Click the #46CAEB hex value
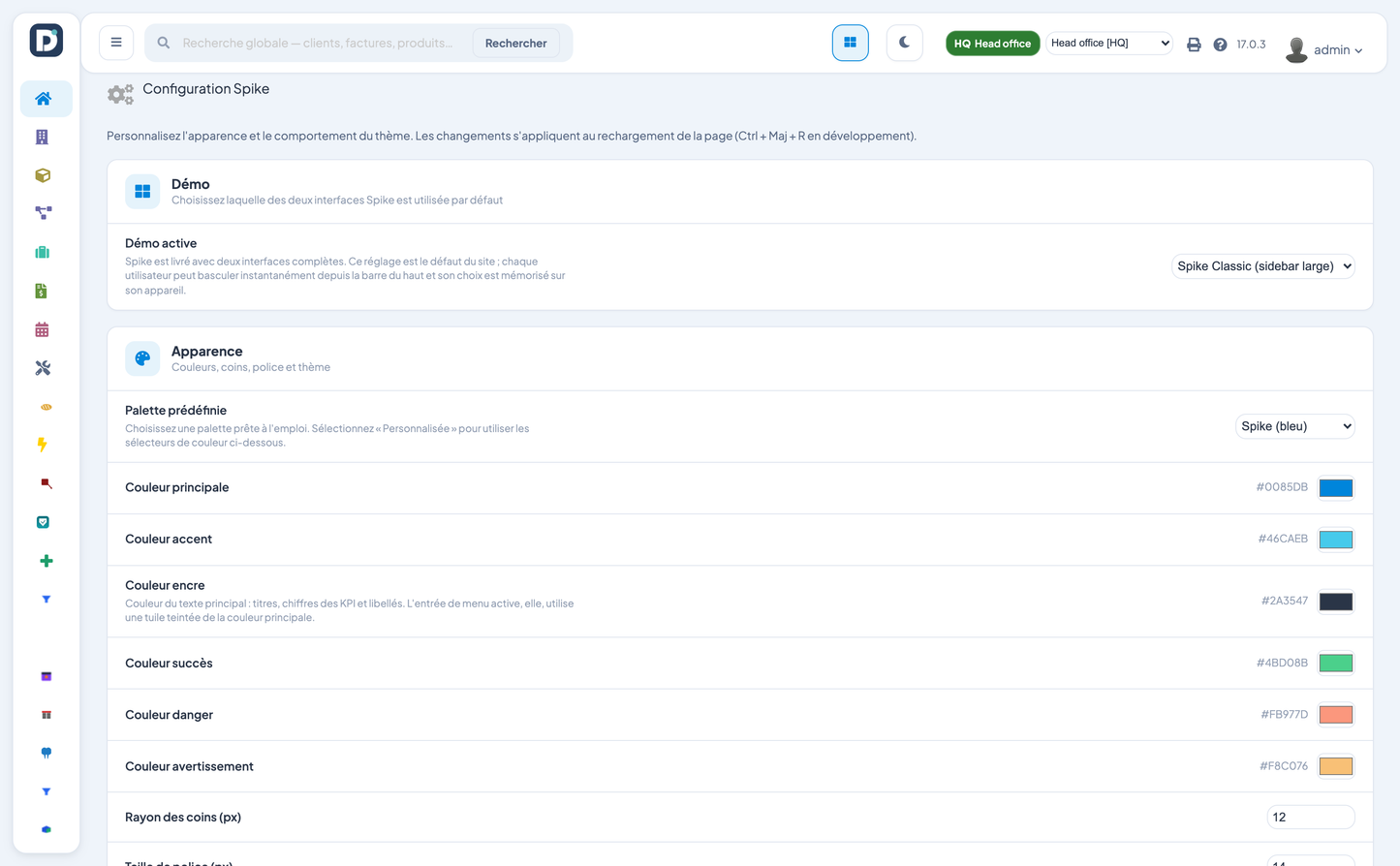The width and height of the screenshot is (1400, 866). point(1283,539)
